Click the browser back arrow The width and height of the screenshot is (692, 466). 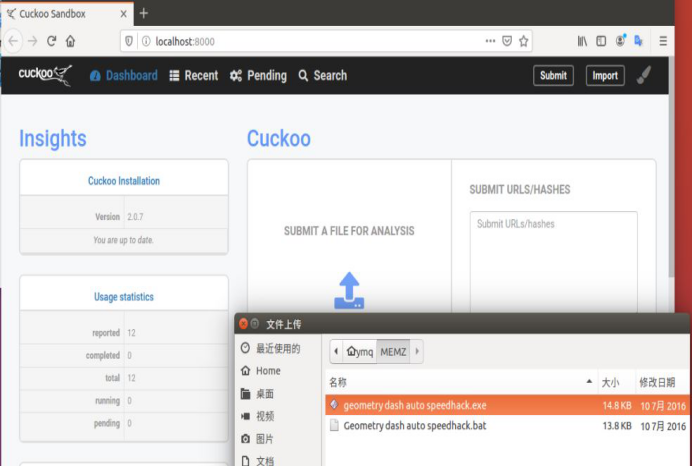(x=13, y=41)
